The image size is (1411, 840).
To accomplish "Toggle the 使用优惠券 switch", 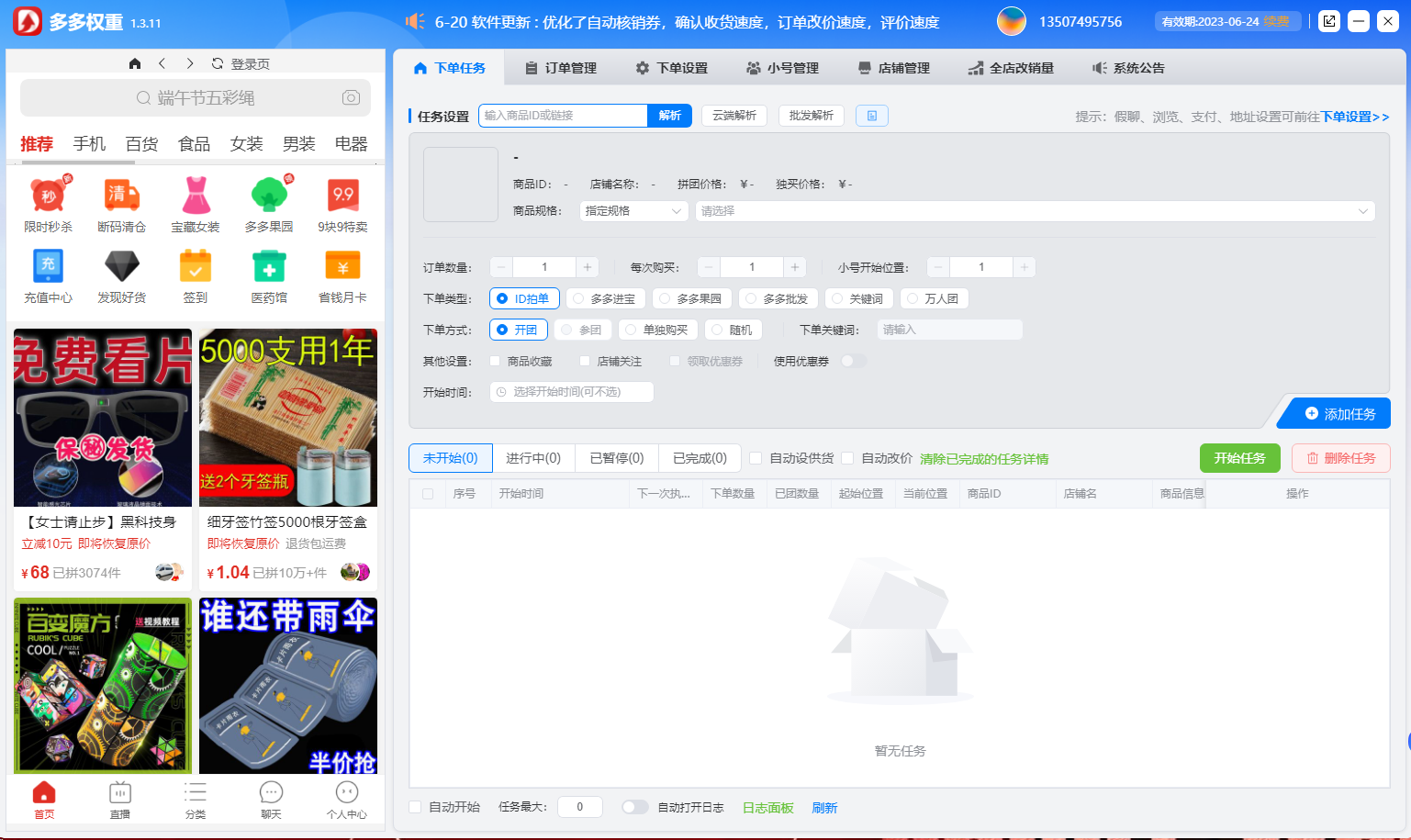I will [853, 361].
